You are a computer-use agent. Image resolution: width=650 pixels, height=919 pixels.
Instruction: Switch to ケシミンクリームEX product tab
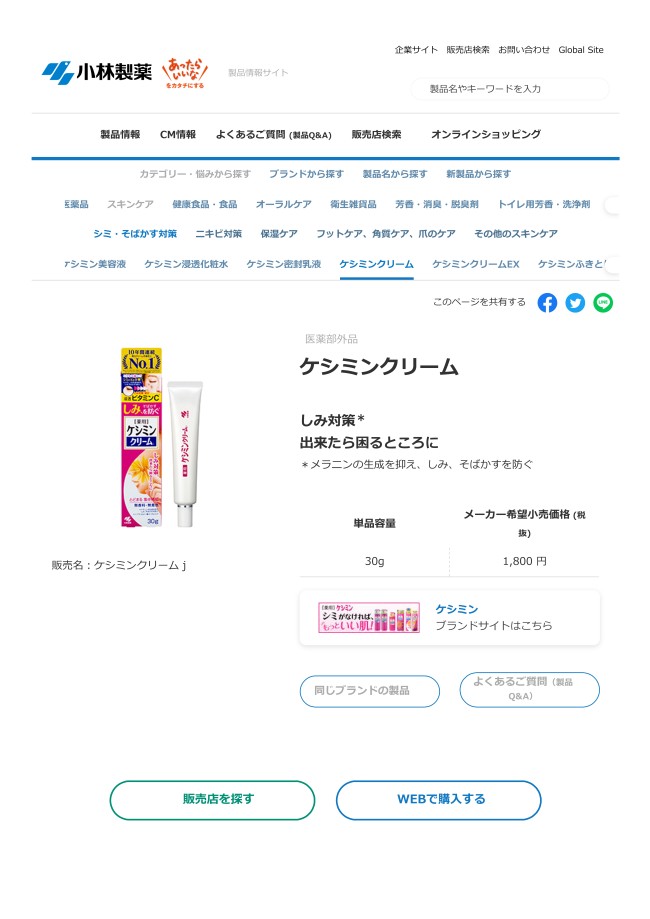click(x=476, y=264)
